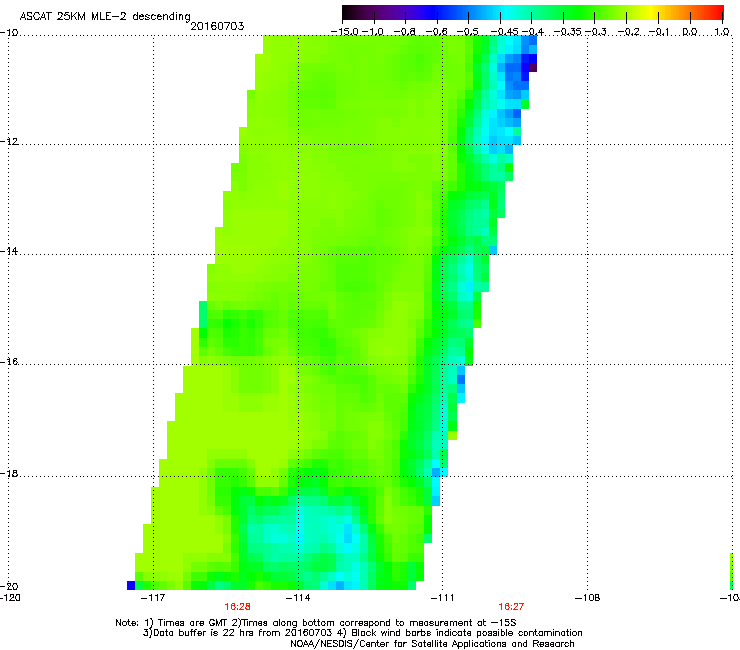This screenshot has height=650, width=740.
Task: Click the blue cell at the swath's bottom-left corner
Action: point(131,585)
